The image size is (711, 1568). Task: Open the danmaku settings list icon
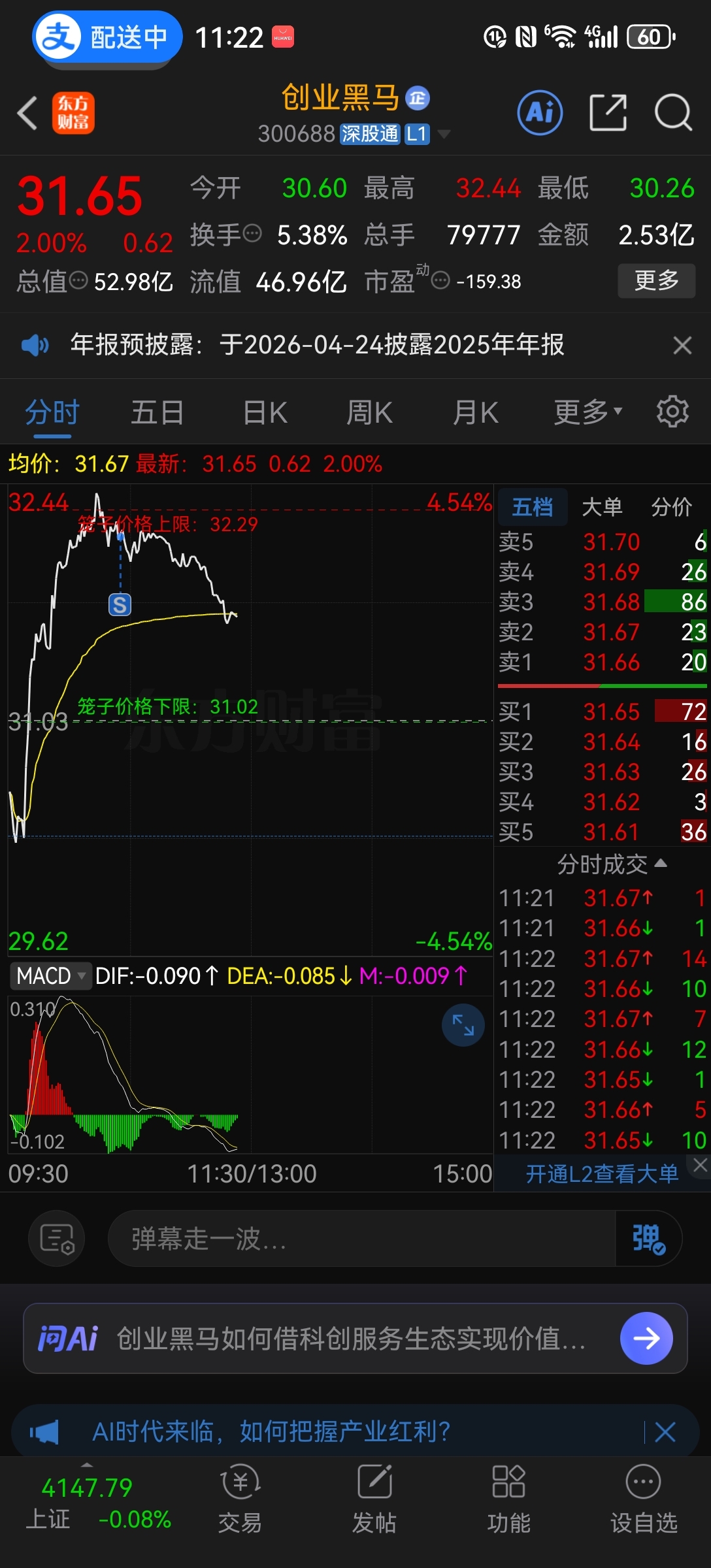(57, 1238)
